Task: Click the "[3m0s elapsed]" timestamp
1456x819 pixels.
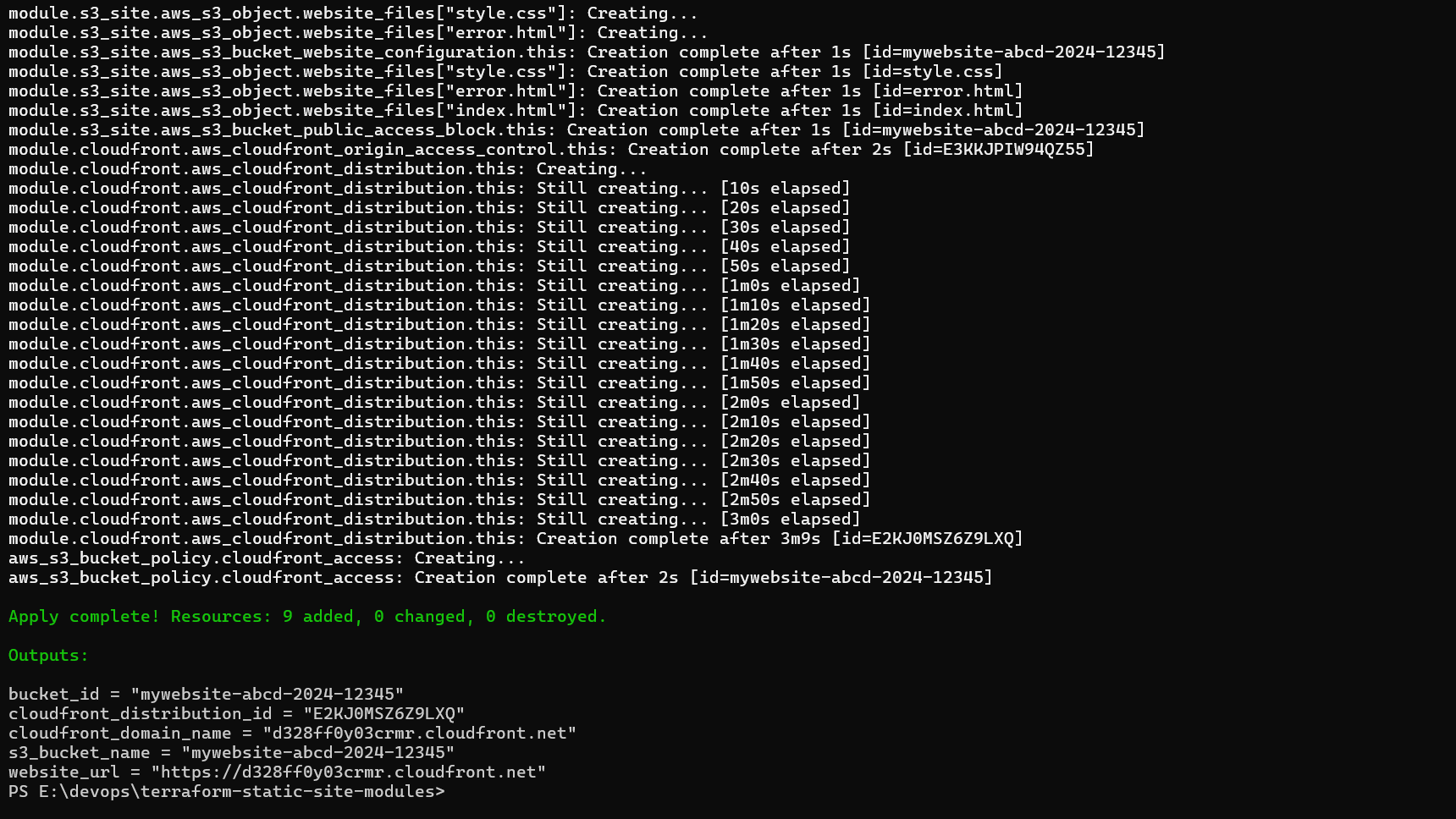Action: click(x=790, y=519)
